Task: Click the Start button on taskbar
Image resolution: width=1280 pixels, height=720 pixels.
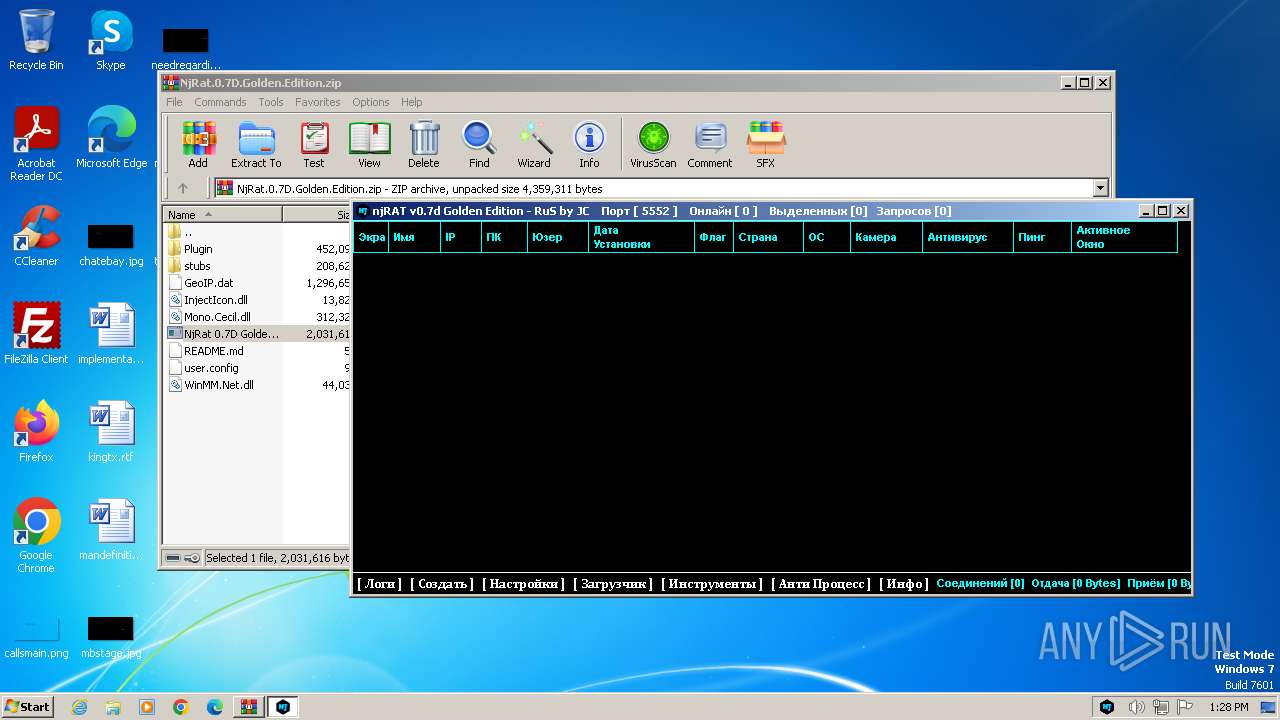Action: click(28, 706)
